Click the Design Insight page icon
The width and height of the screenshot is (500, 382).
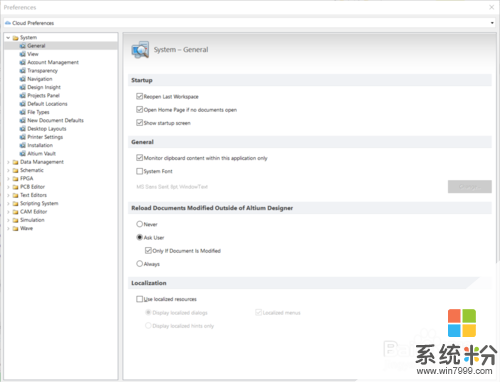click(23, 87)
